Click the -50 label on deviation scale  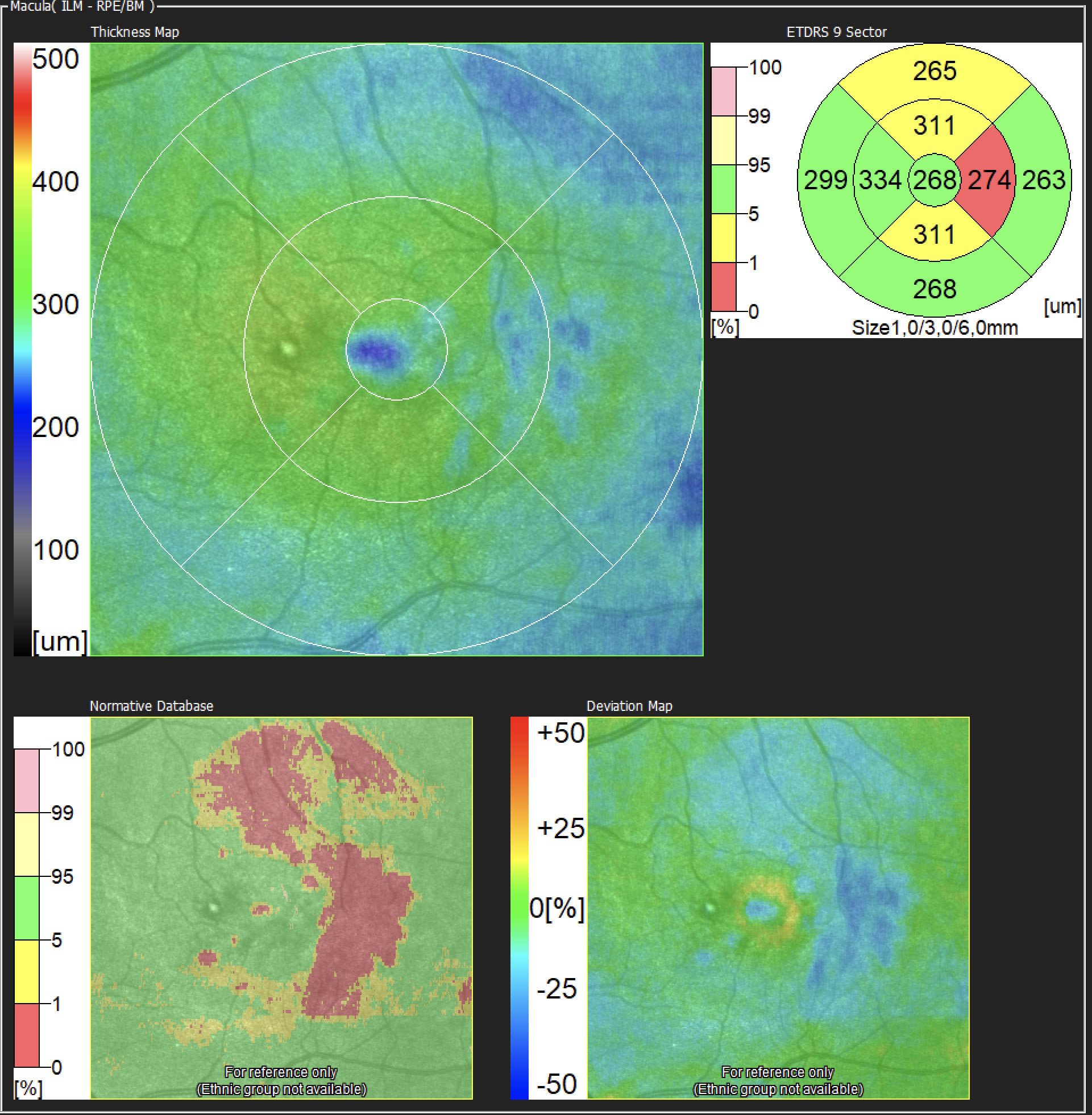tap(557, 1084)
